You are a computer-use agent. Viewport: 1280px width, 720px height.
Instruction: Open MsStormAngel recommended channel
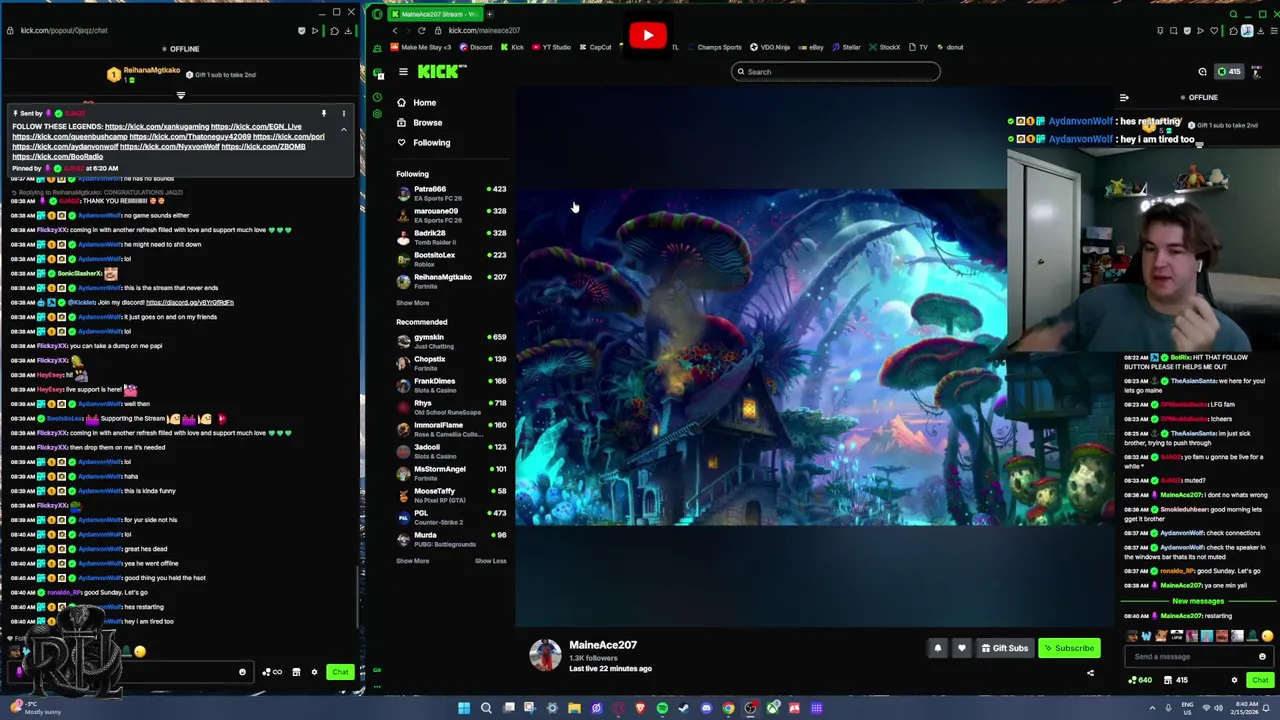click(451, 473)
